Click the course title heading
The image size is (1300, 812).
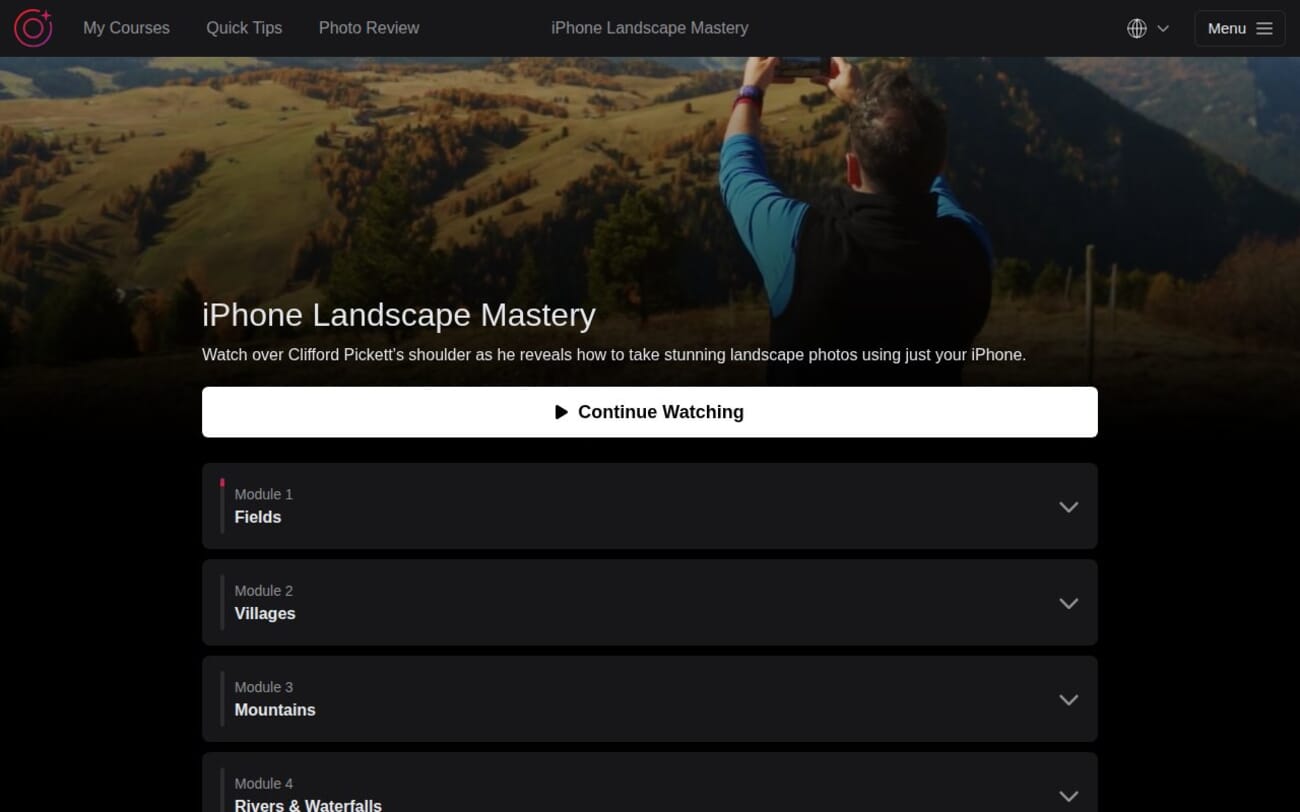pyautogui.click(x=398, y=315)
